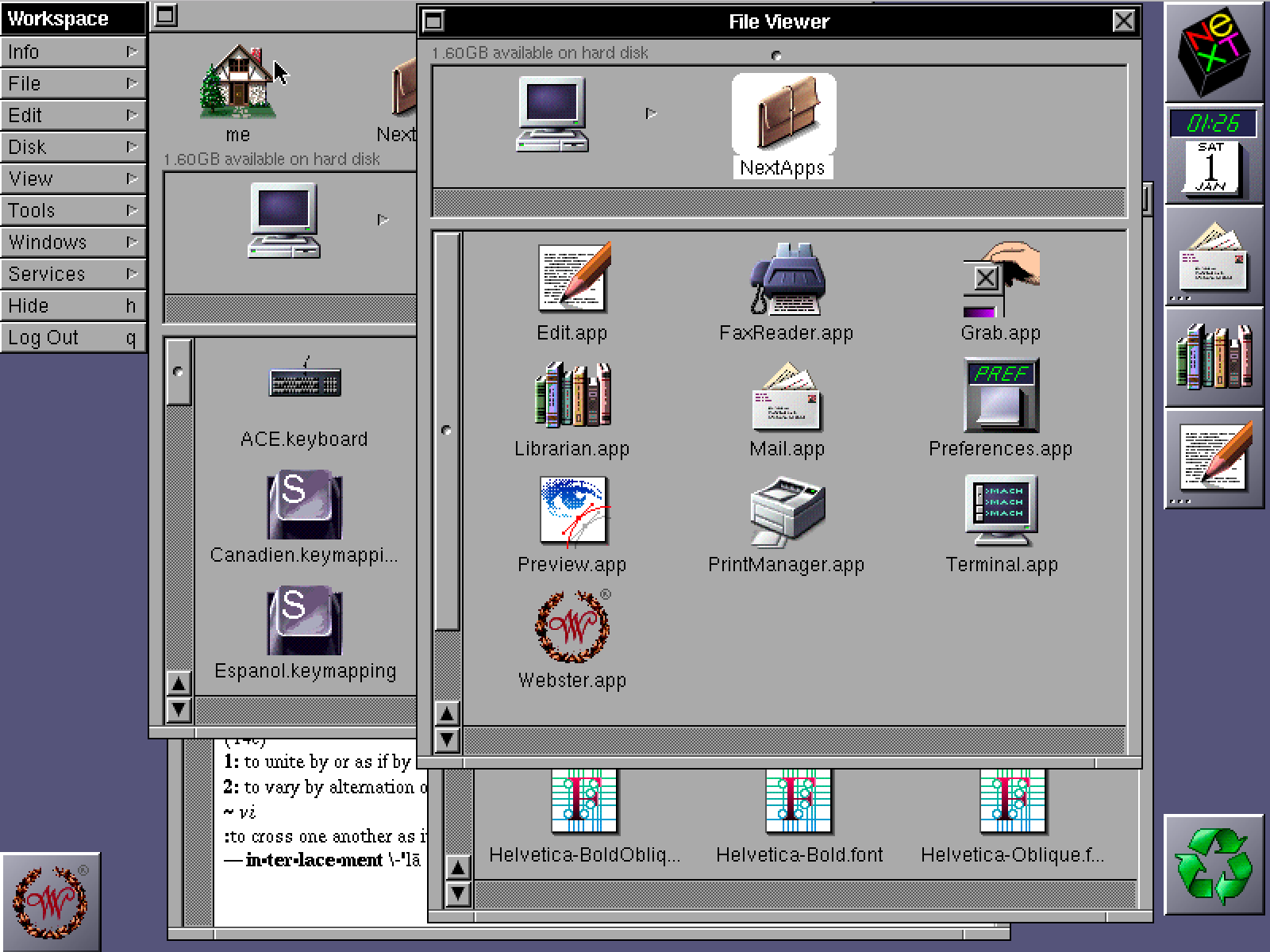
Task: Miniaturize the left background window
Action: (165, 15)
